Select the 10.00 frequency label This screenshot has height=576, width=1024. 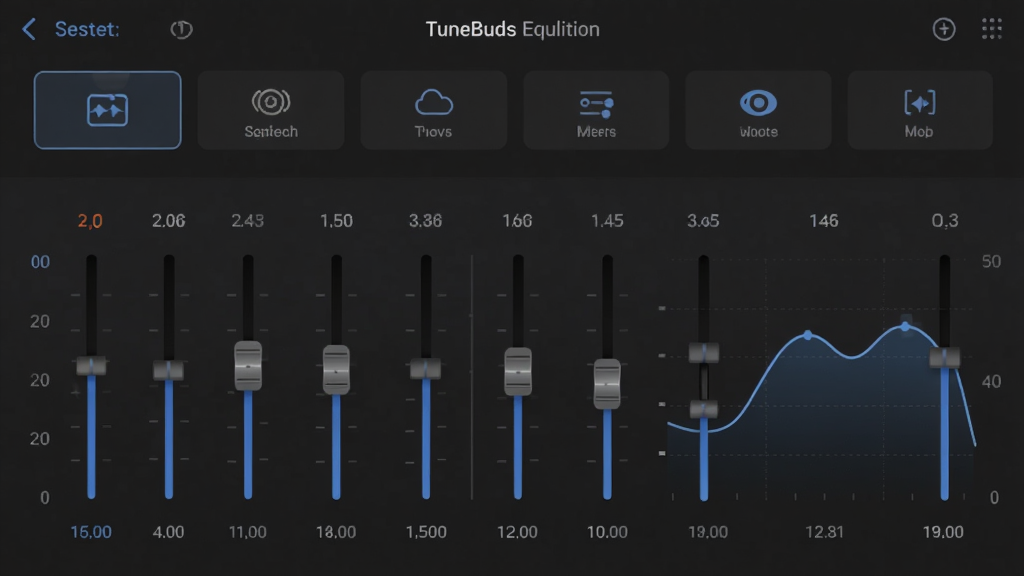coord(607,532)
